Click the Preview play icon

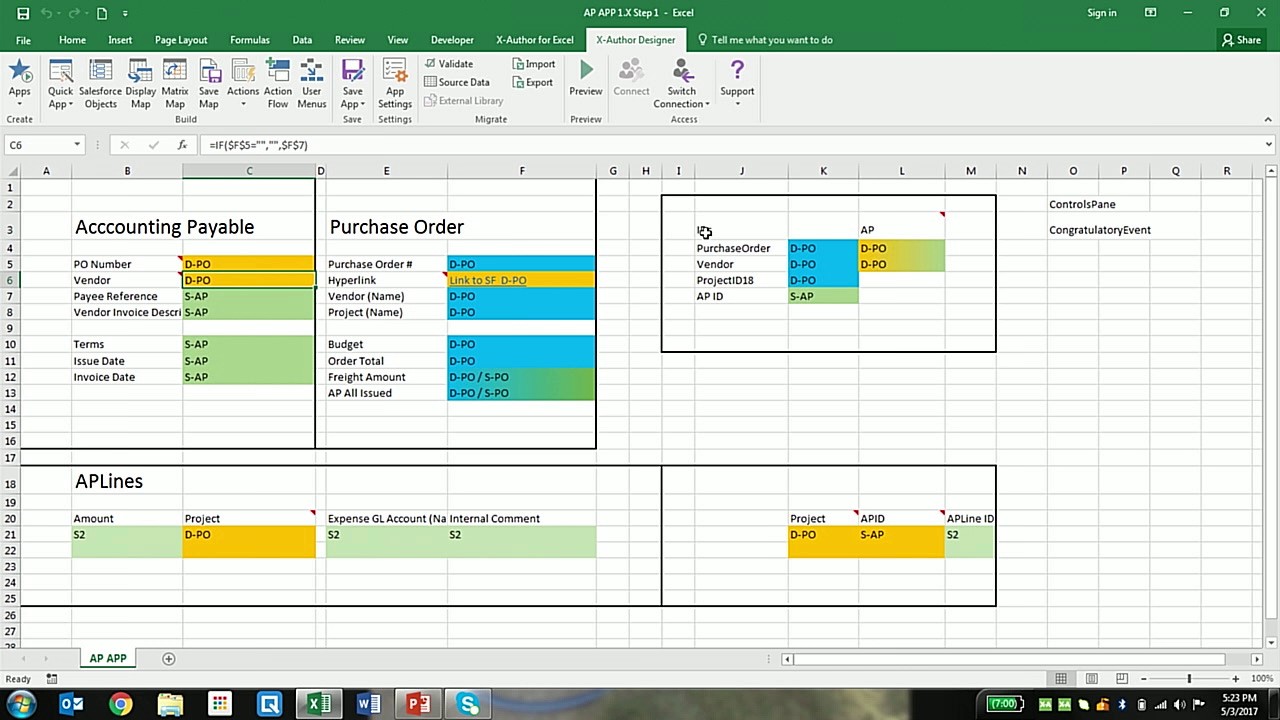point(586,70)
